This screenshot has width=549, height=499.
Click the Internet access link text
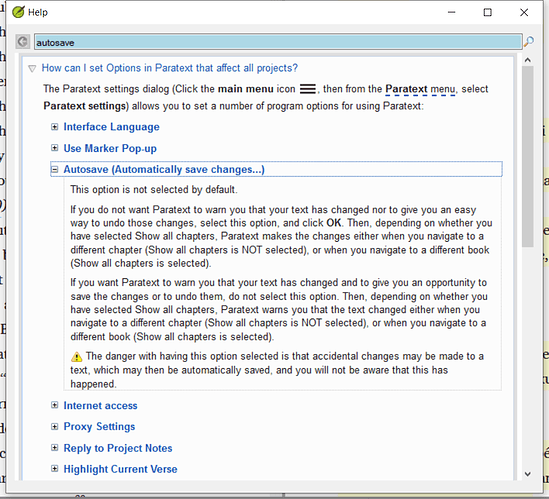click(100, 406)
